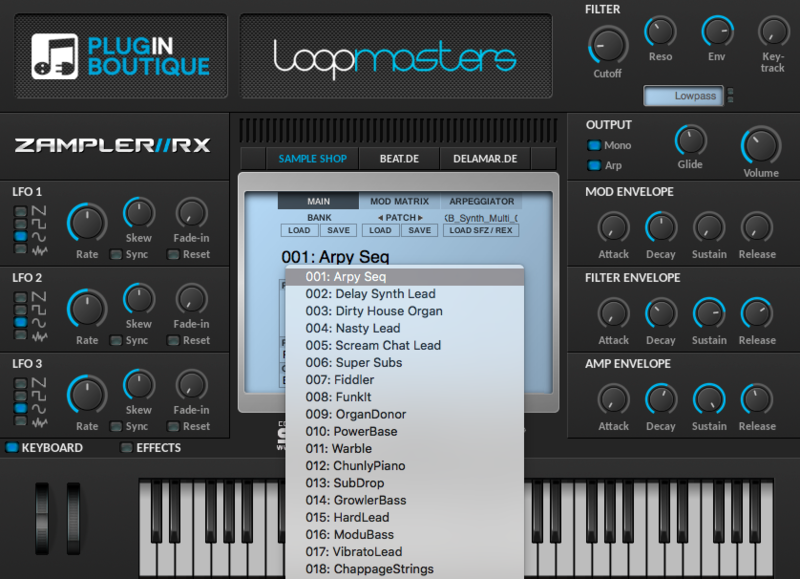Image resolution: width=800 pixels, height=579 pixels.
Task: Toggle LFO 2 Sync
Action: [x=117, y=340]
